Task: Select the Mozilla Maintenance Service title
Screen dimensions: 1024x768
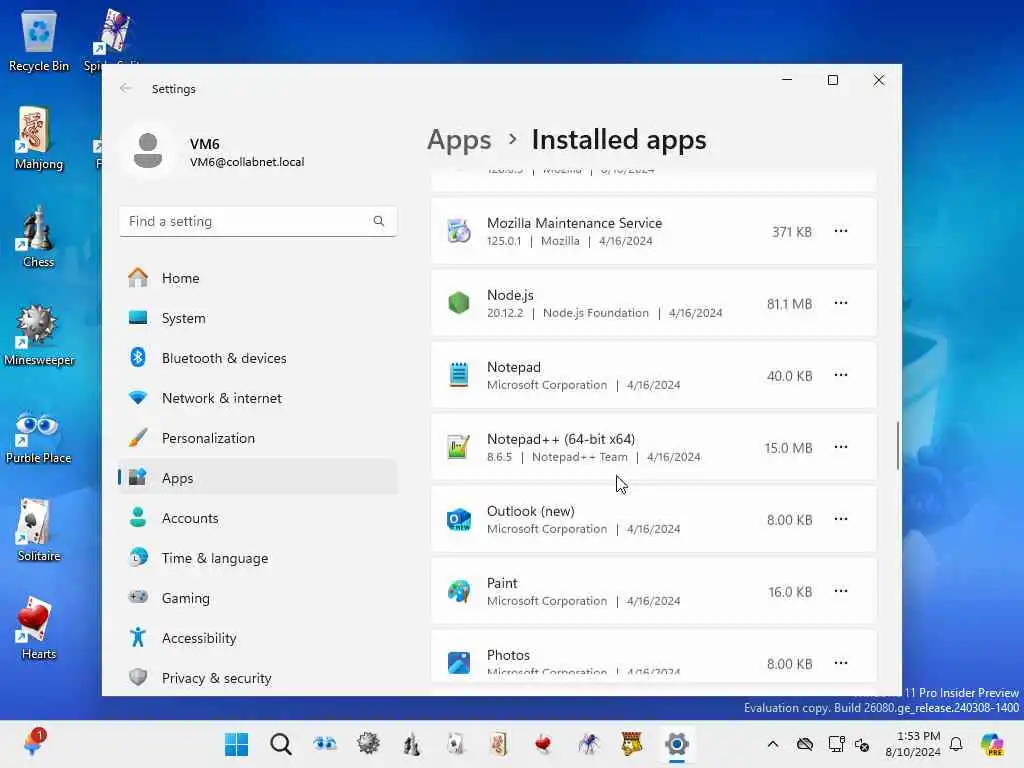Action: [575, 223]
